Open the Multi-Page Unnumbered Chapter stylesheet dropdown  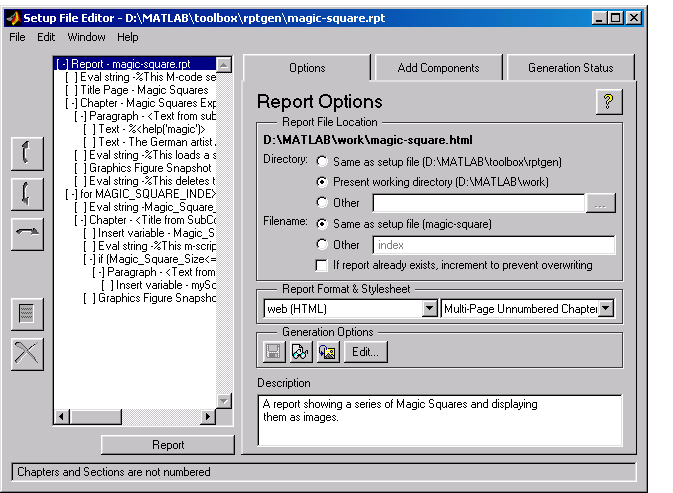click(606, 309)
